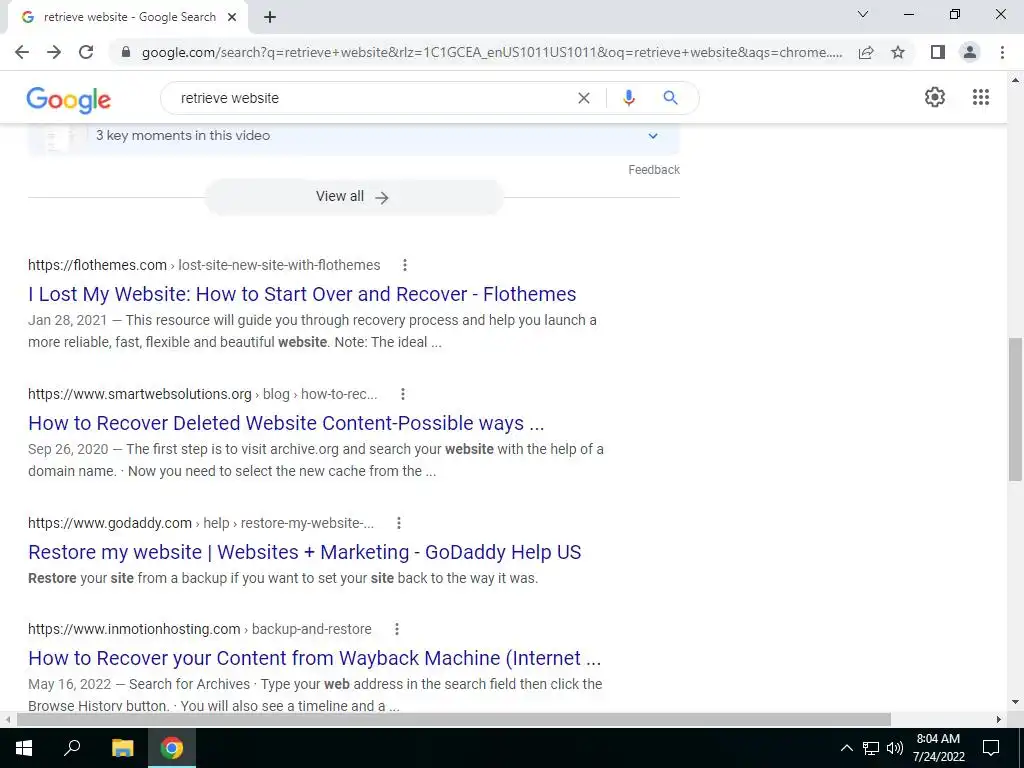This screenshot has height=768, width=1024.
Task: Open Windows taskbar search
Action: point(72,748)
